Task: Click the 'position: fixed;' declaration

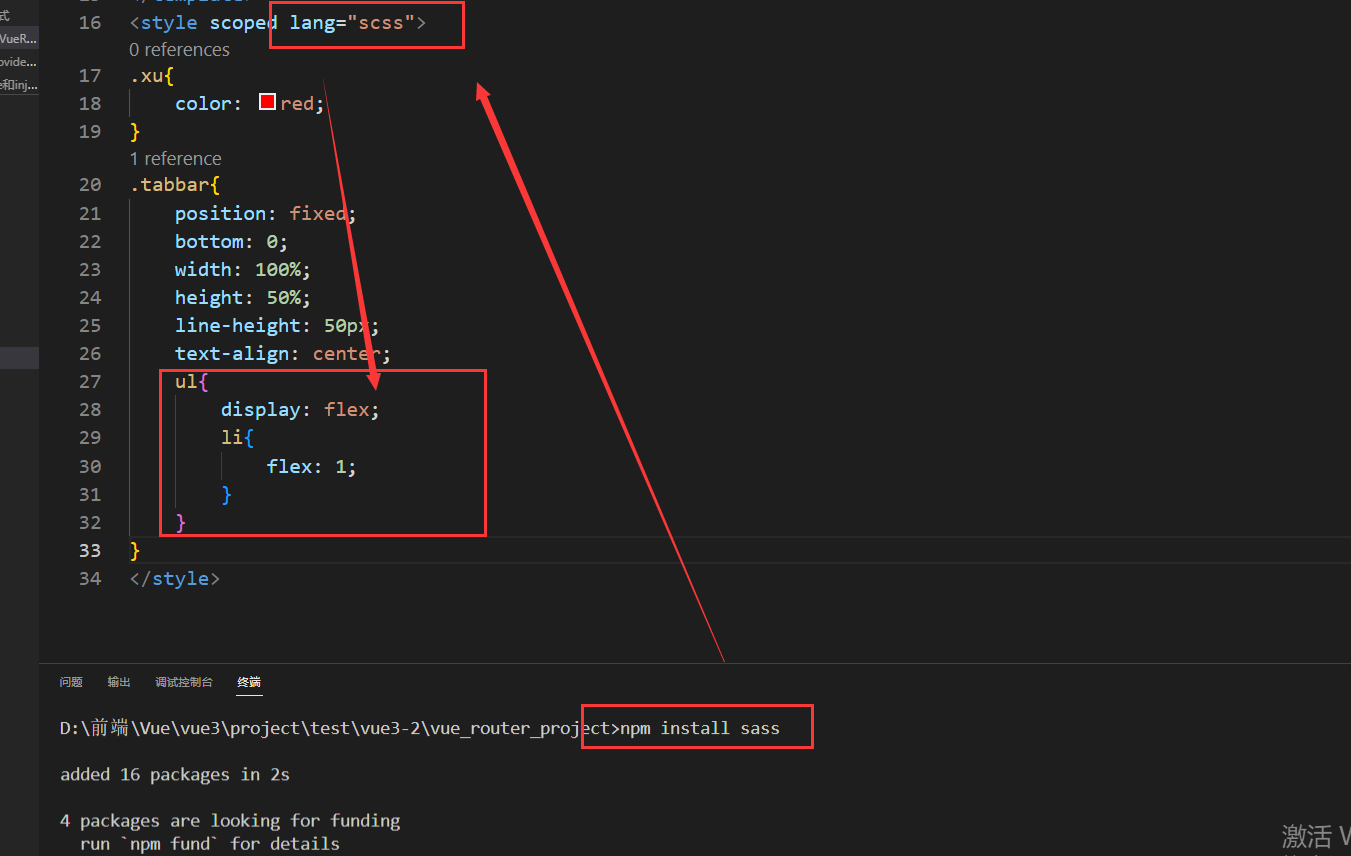Action: click(x=266, y=213)
